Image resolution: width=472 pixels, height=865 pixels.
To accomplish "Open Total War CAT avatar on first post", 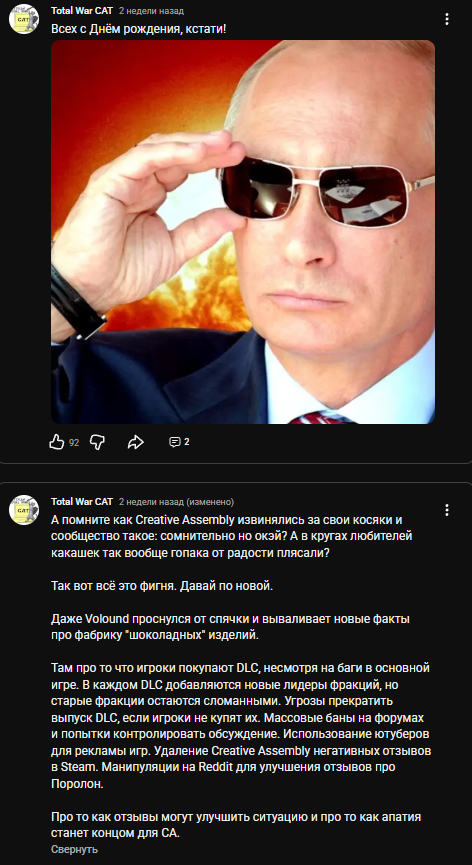I will (x=24, y=19).
